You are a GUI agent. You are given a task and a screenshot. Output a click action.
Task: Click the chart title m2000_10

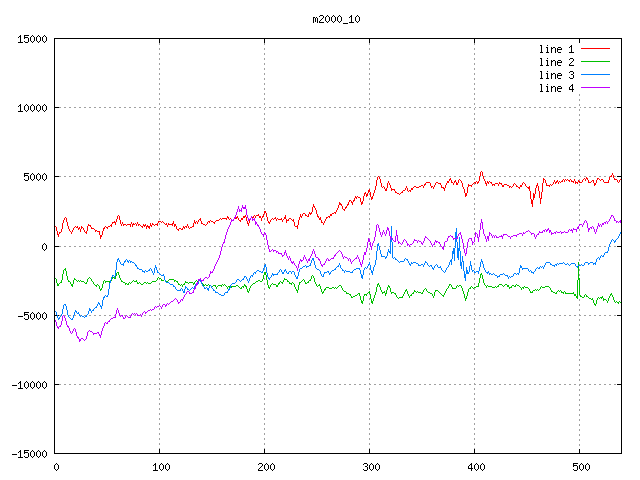pyautogui.click(x=337, y=19)
